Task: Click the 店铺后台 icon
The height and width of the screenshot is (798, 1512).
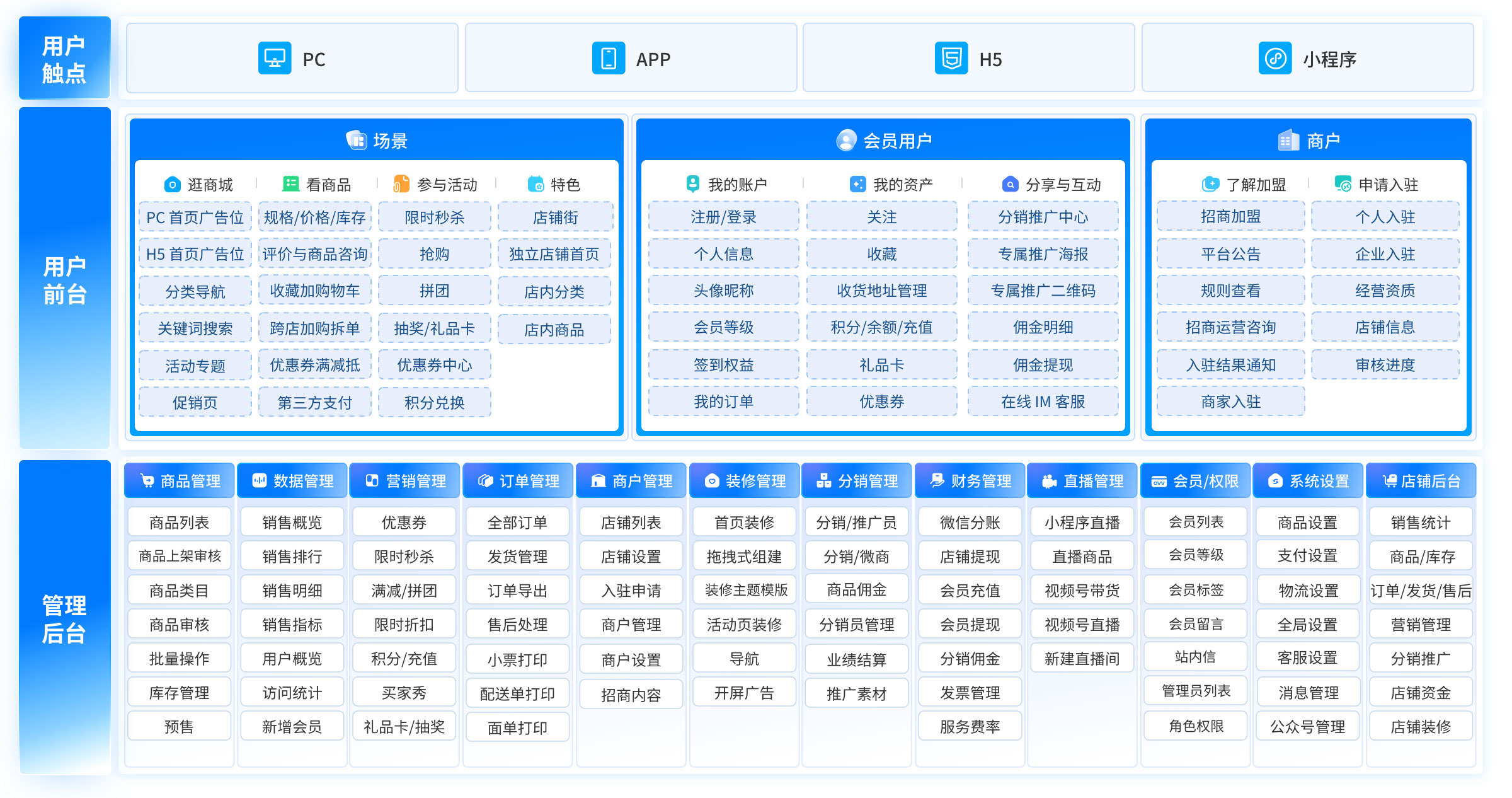Action: click(x=1390, y=481)
